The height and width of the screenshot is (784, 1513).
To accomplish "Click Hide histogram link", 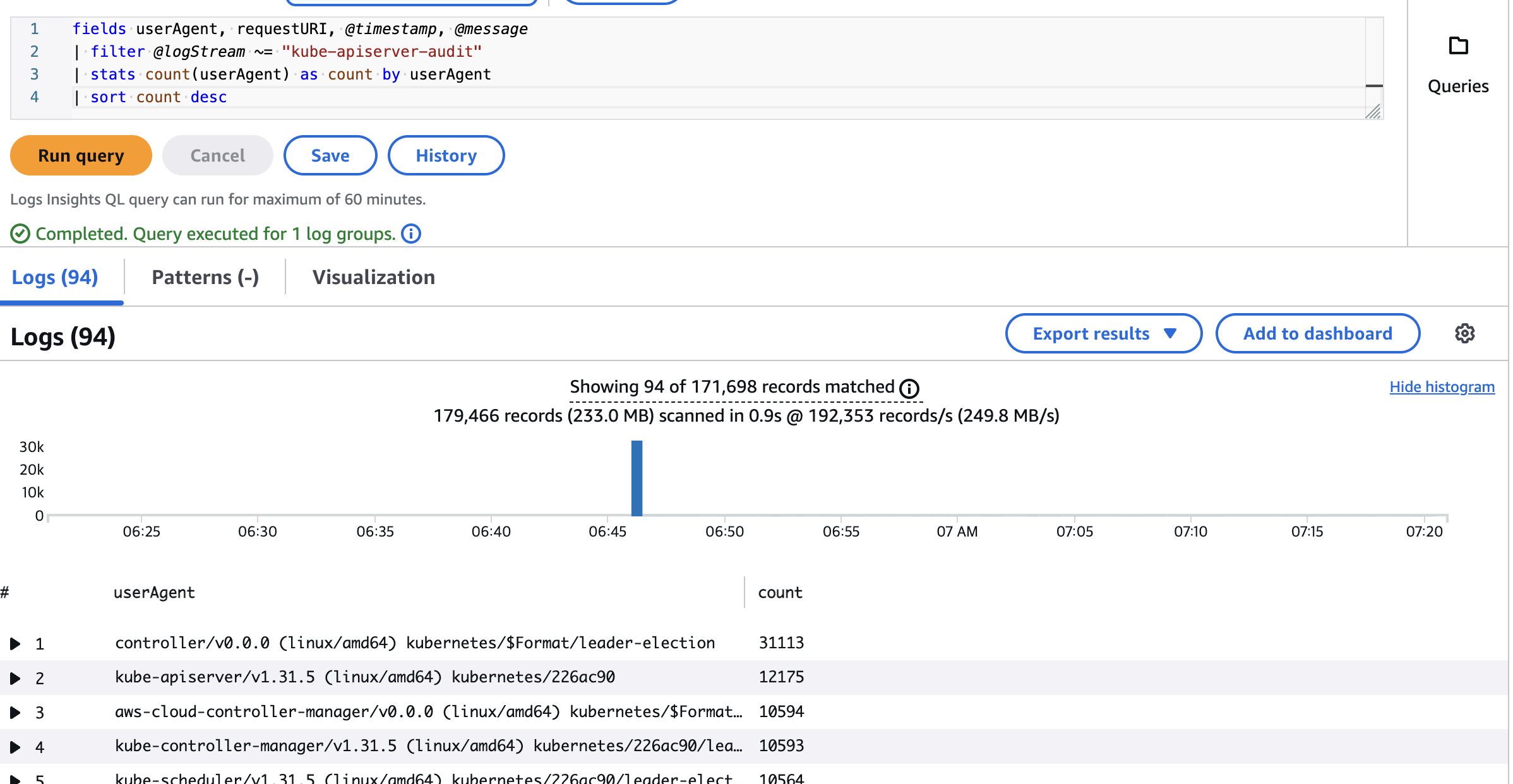I will (x=1442, y=387).
